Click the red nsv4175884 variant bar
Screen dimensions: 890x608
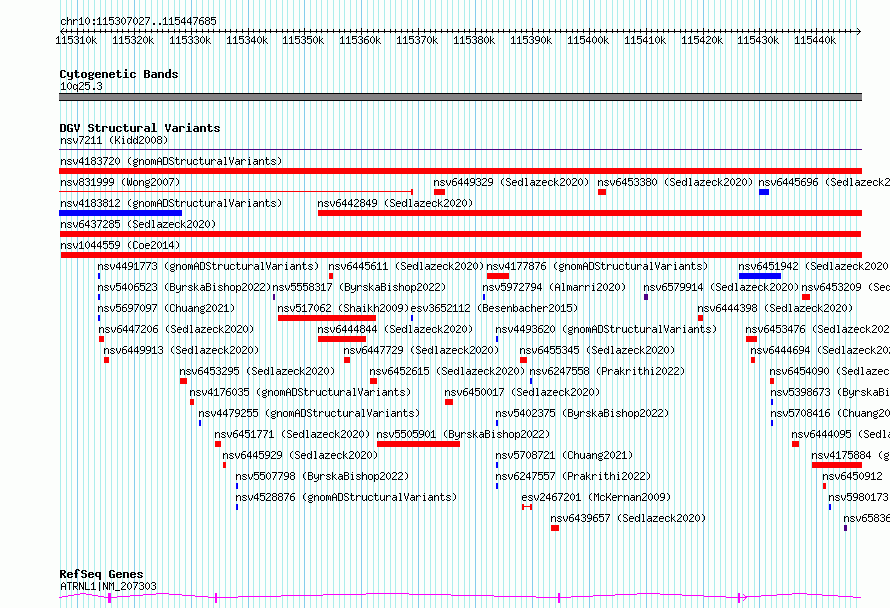837,465
